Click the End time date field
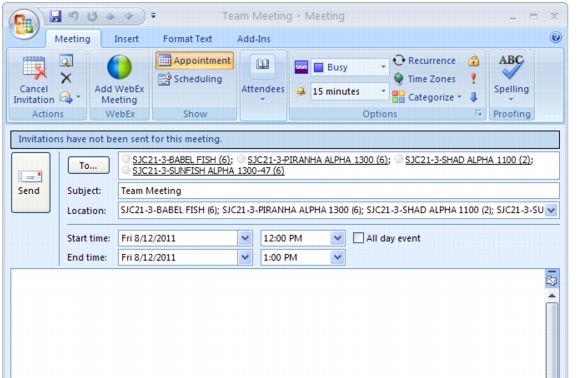579x378 pixels. (x=178, y=258)
